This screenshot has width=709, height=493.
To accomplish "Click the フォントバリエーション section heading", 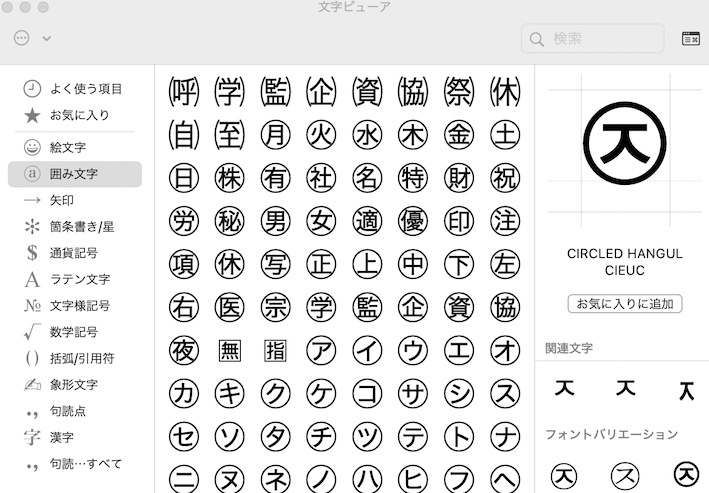I will (x=611, y=434).
